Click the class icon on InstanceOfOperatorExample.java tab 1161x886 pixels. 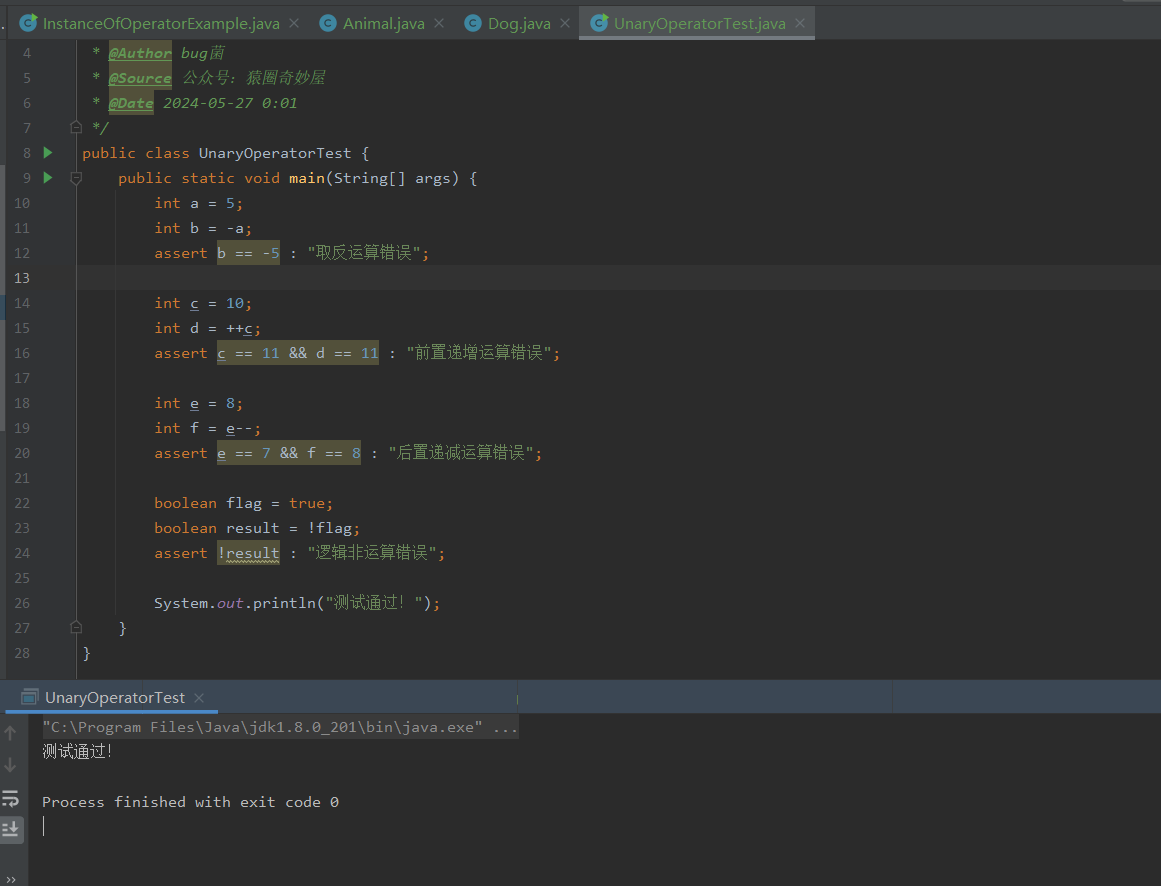coord(28,23)
